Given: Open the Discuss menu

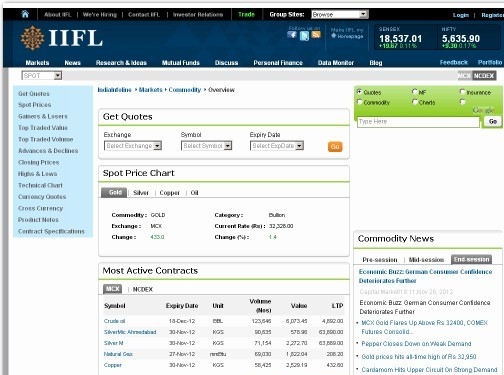Looking at the screenshot, I should (226, 63).
